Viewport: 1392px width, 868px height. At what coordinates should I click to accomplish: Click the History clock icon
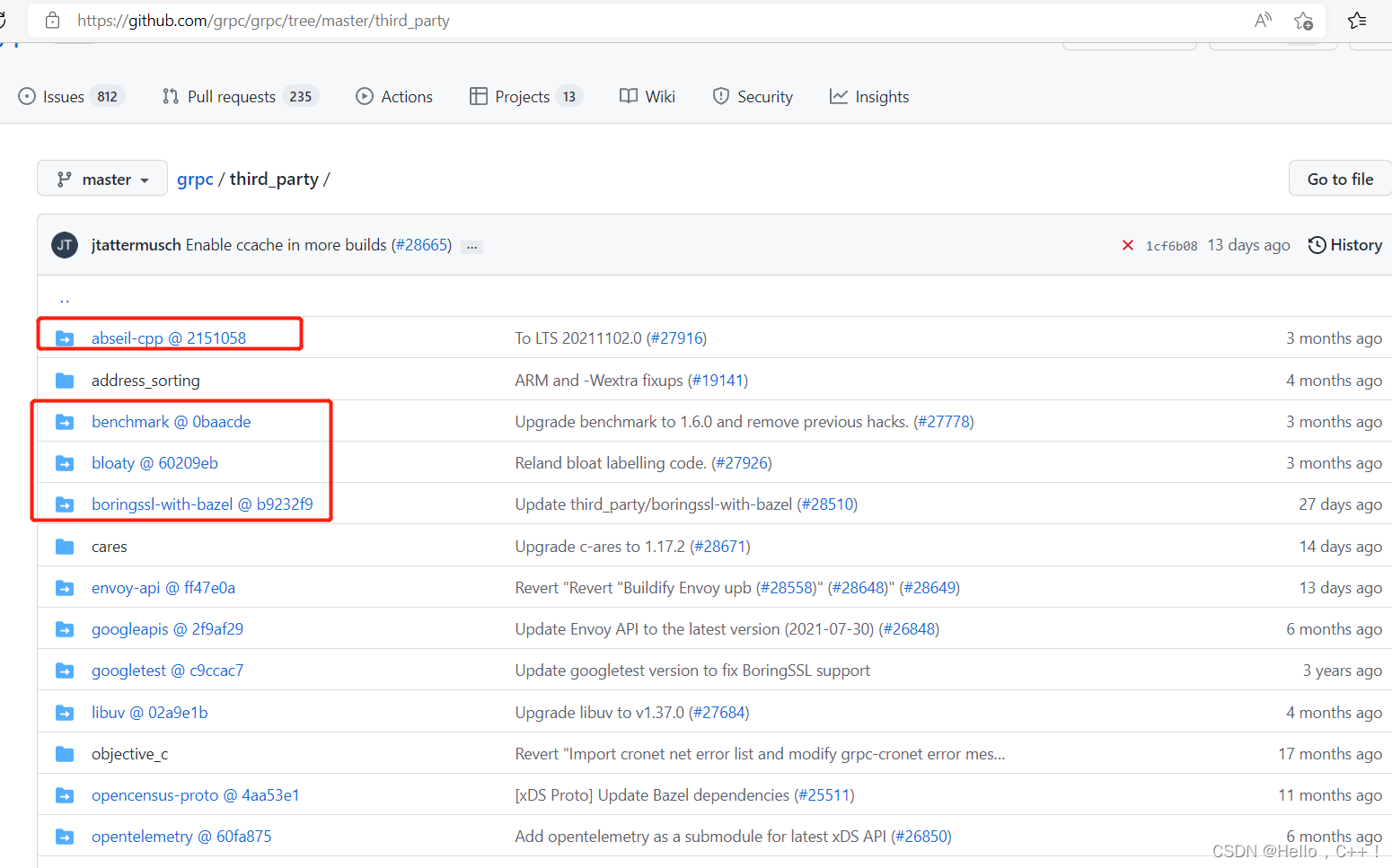coord(1317,244)
